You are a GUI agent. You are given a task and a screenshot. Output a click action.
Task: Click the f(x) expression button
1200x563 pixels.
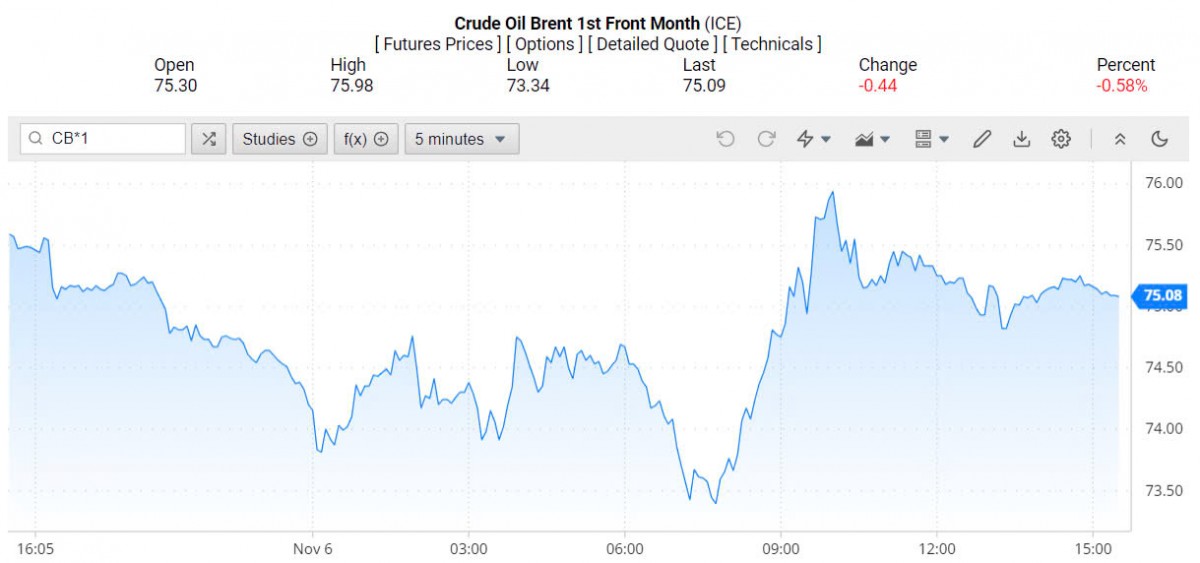365,139
